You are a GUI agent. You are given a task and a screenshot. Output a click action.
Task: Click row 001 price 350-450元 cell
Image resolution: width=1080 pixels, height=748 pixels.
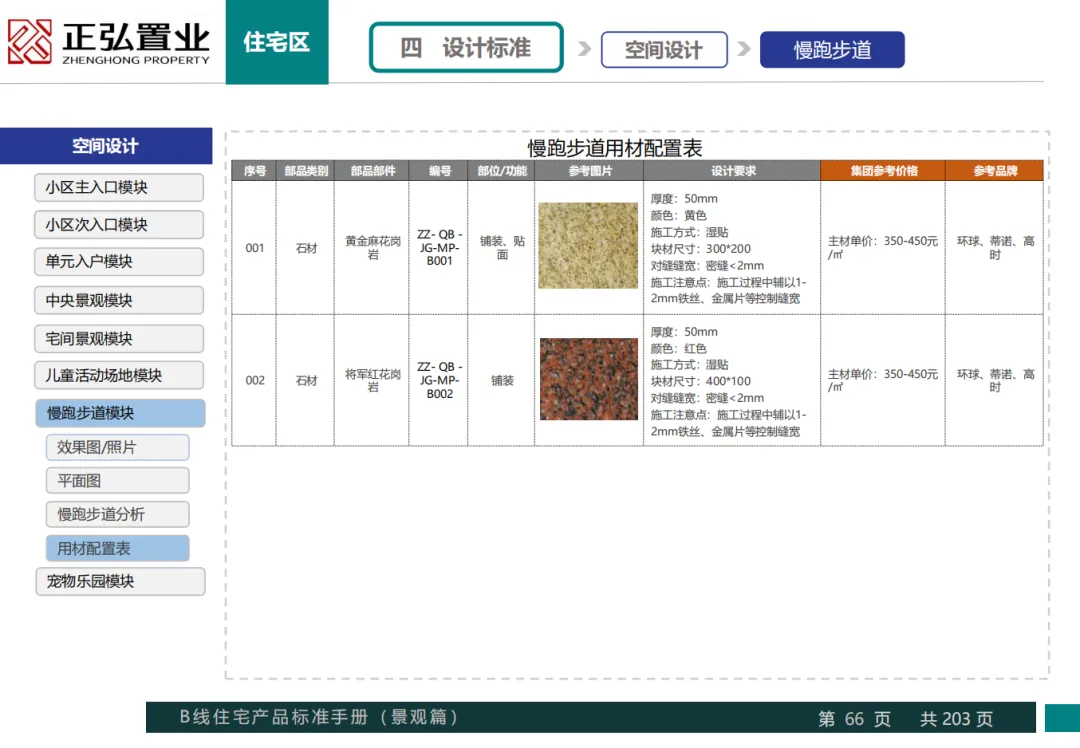[882, 248]
